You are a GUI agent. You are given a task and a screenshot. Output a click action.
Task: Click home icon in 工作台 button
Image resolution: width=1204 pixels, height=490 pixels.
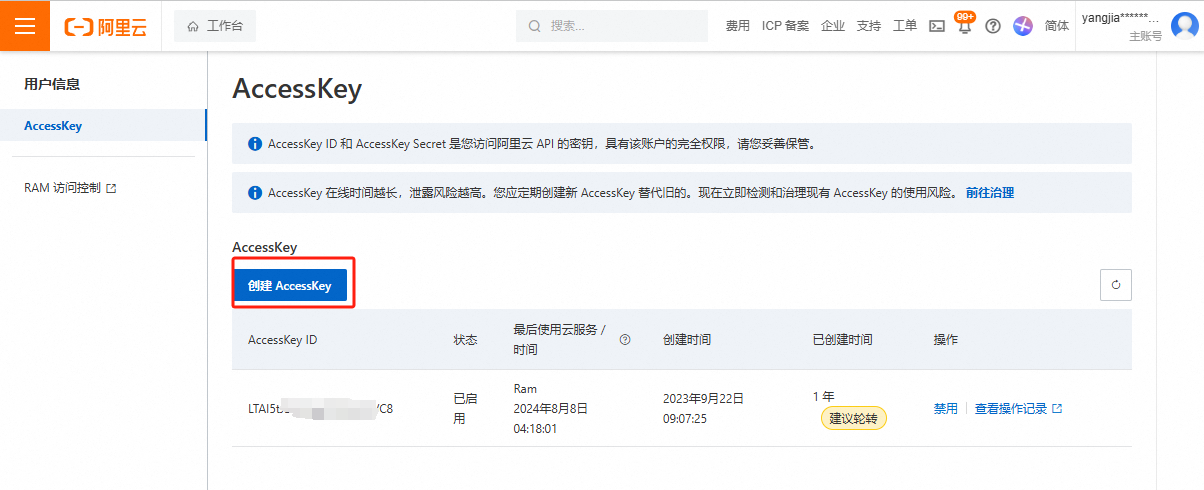[x=193, y=26]
